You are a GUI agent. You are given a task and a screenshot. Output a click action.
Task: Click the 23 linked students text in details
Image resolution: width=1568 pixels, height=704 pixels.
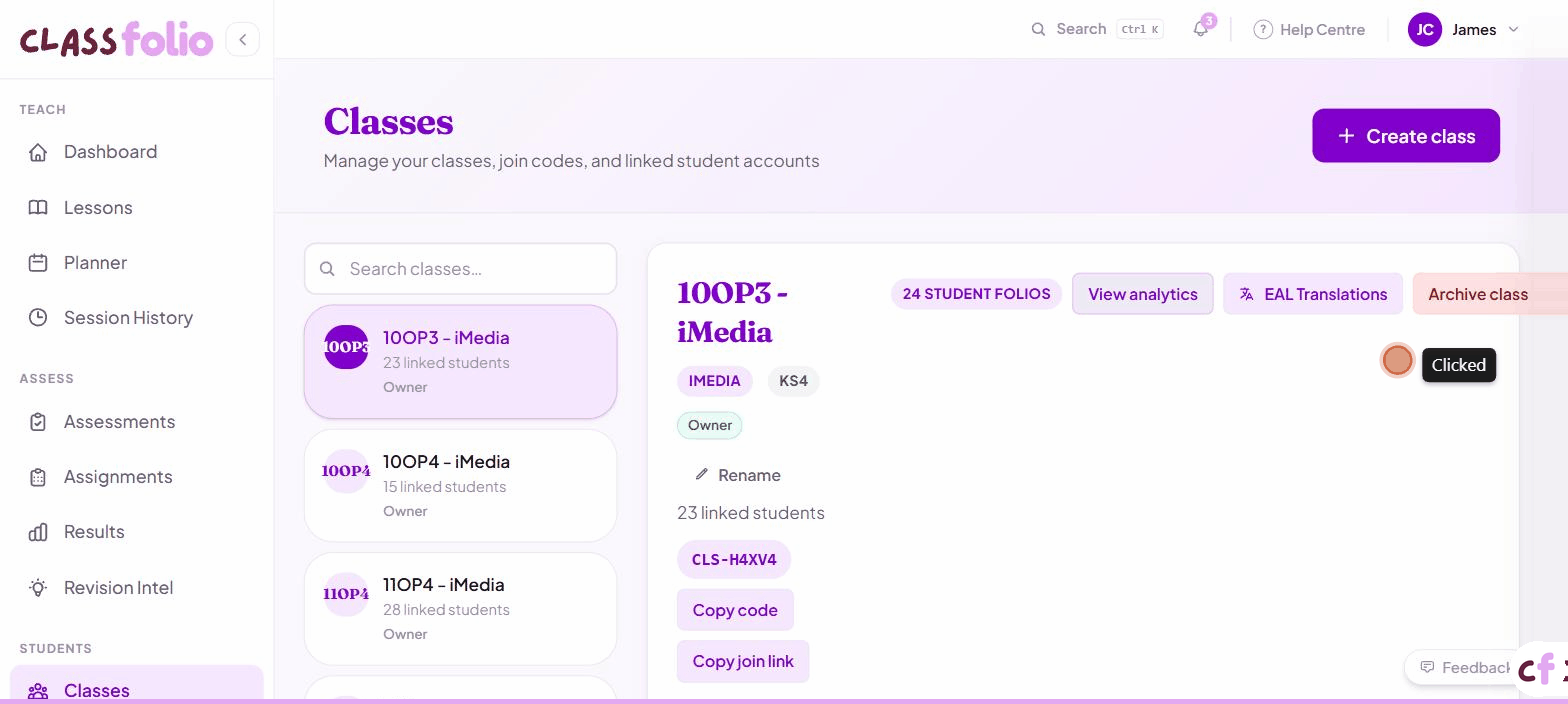(751, 513)
